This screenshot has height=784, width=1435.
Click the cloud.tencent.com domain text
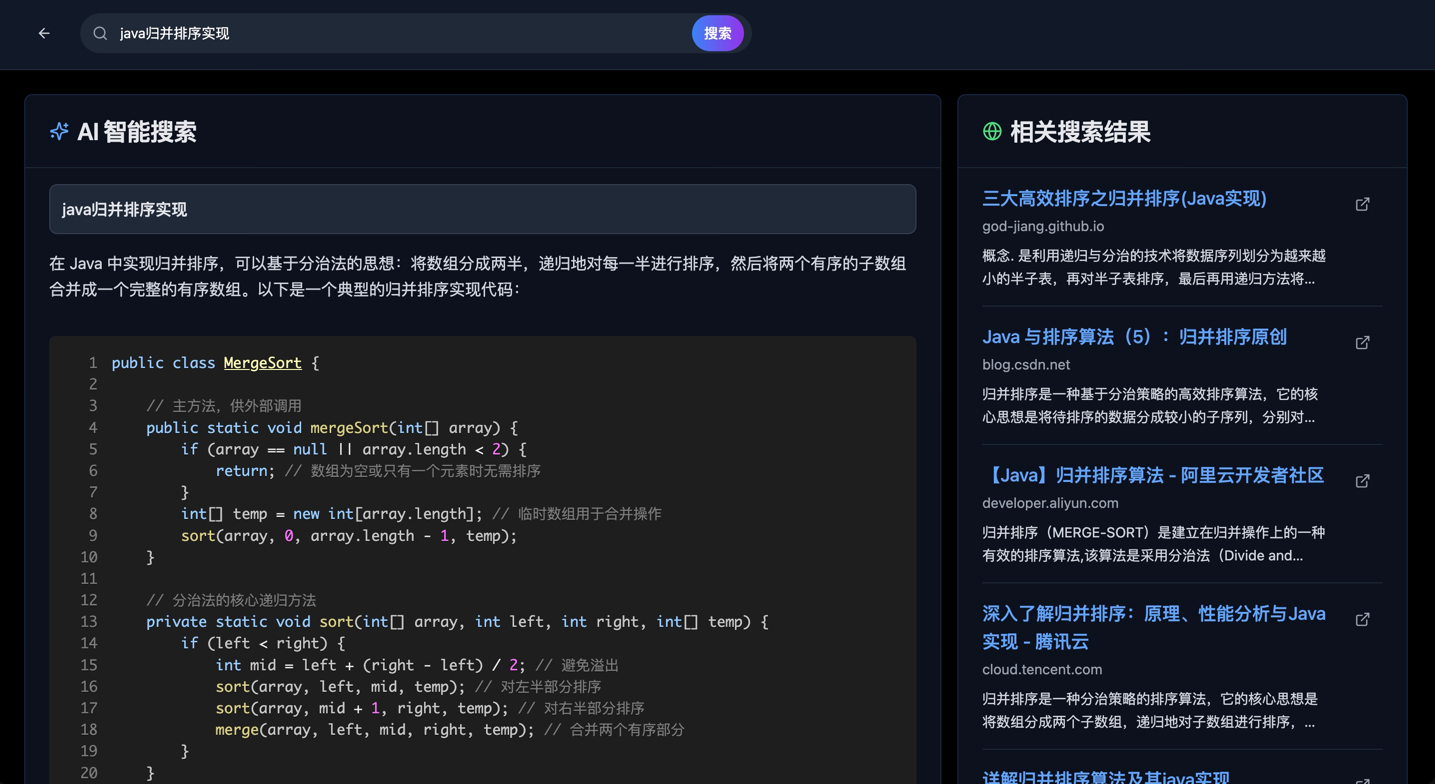tap(1041, 670)
